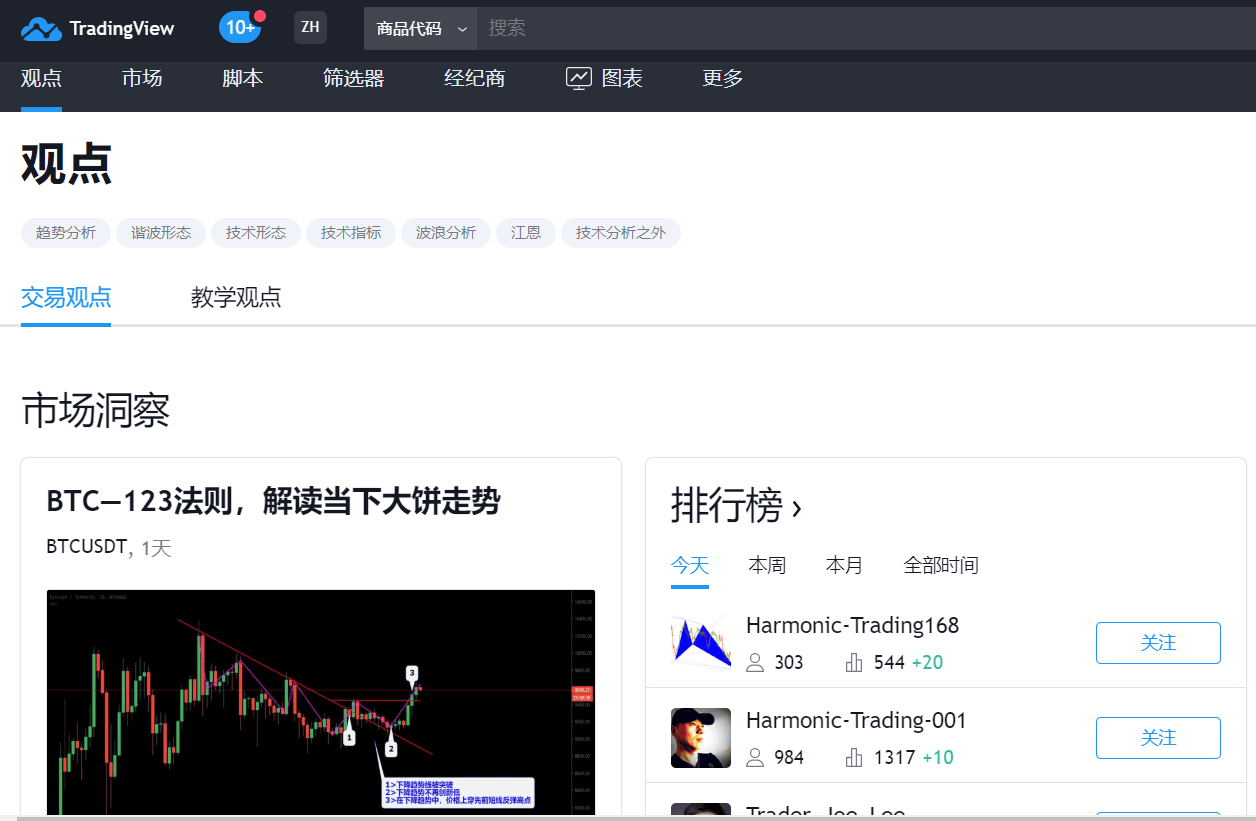Click the chart icon beside 图表

click(x=578, y=78)
